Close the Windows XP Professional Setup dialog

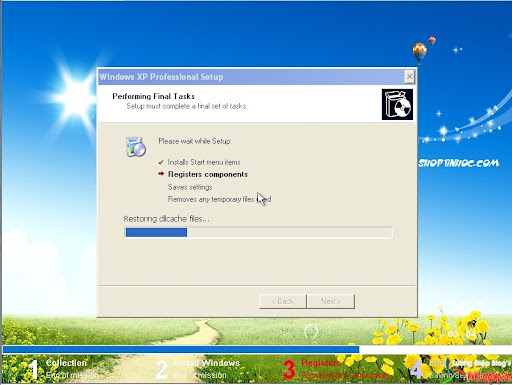409,77
